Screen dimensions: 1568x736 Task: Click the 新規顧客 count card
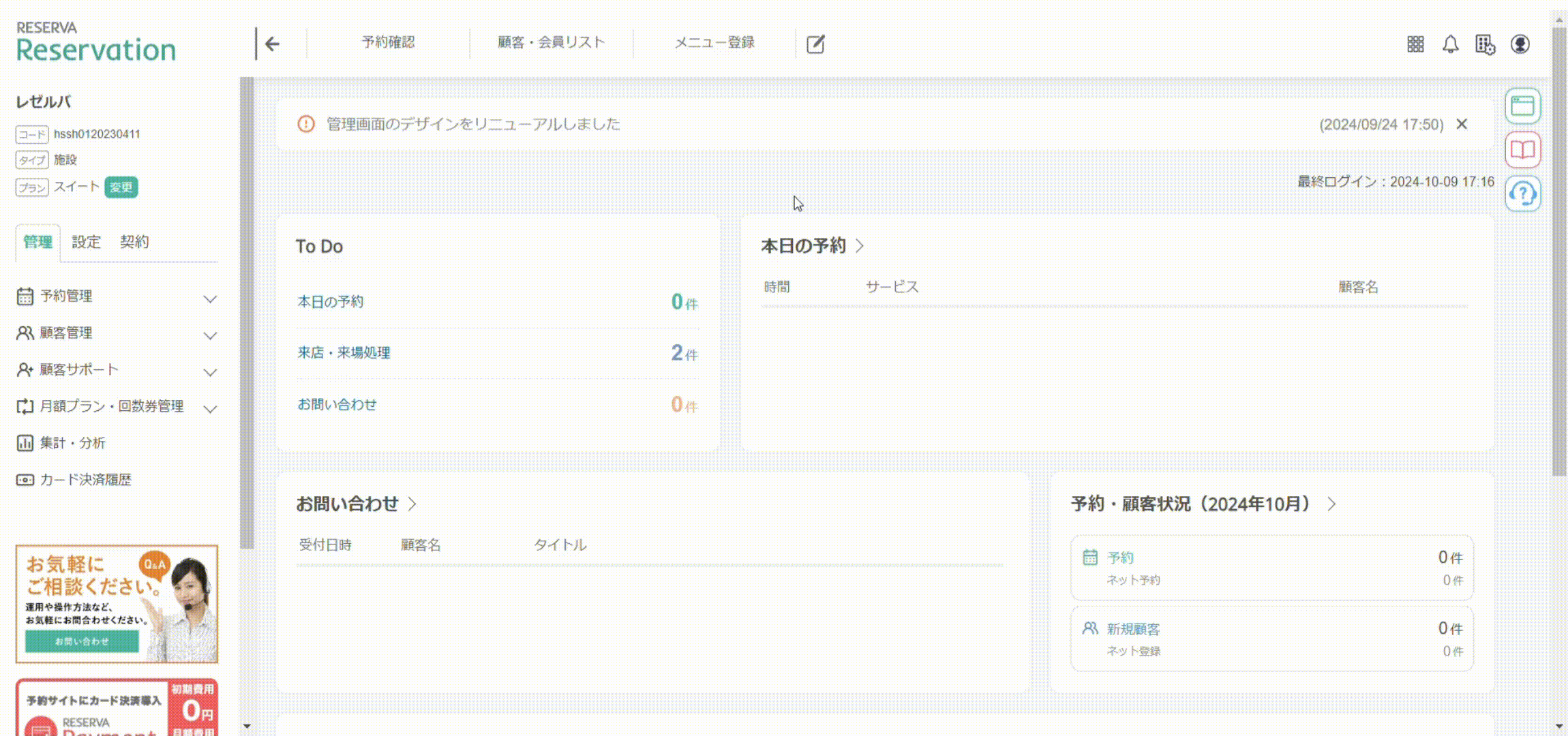[x=1272, y=639]
